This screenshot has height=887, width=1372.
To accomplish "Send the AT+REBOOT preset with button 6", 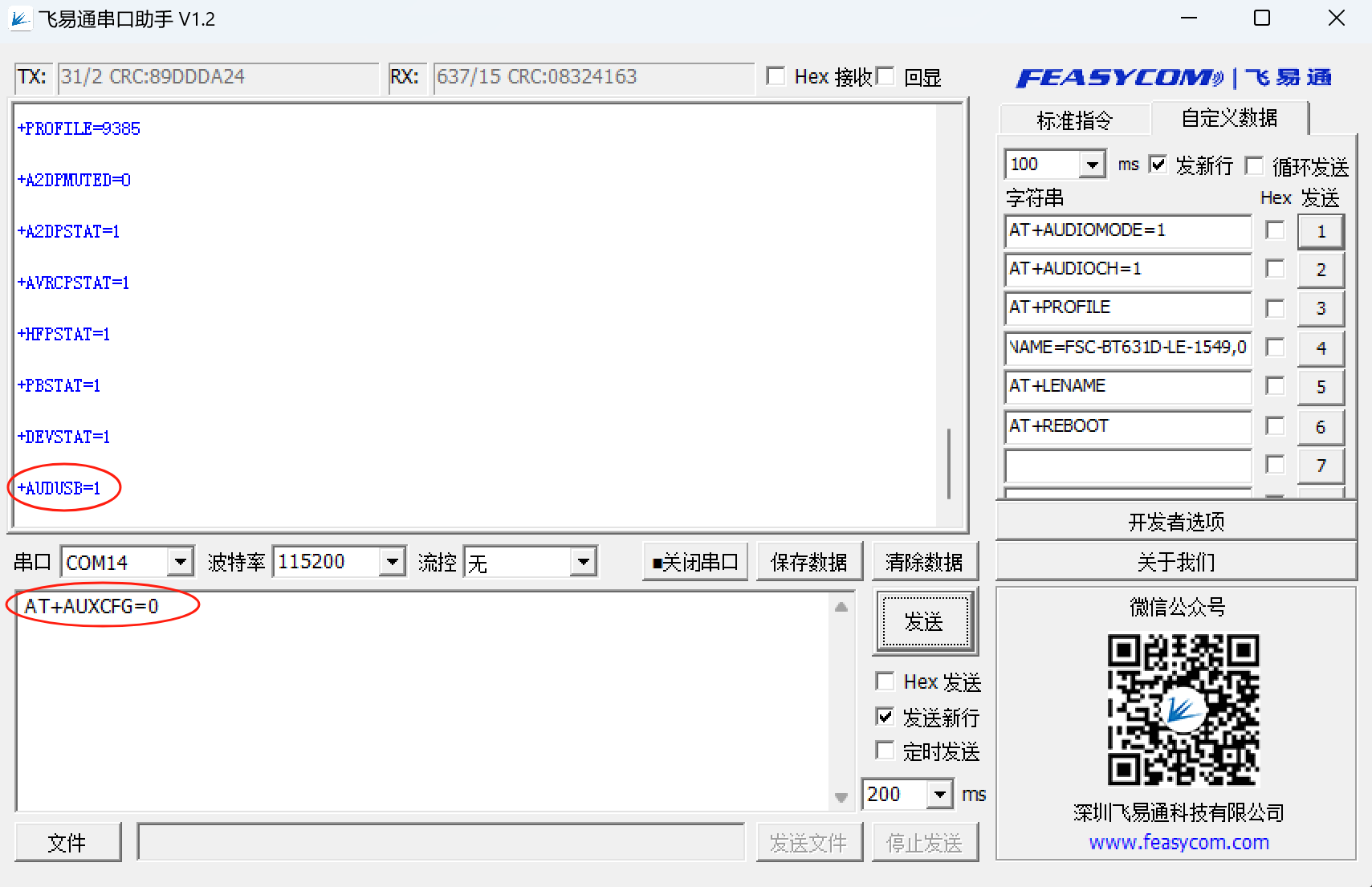I will coord(1321,426).
